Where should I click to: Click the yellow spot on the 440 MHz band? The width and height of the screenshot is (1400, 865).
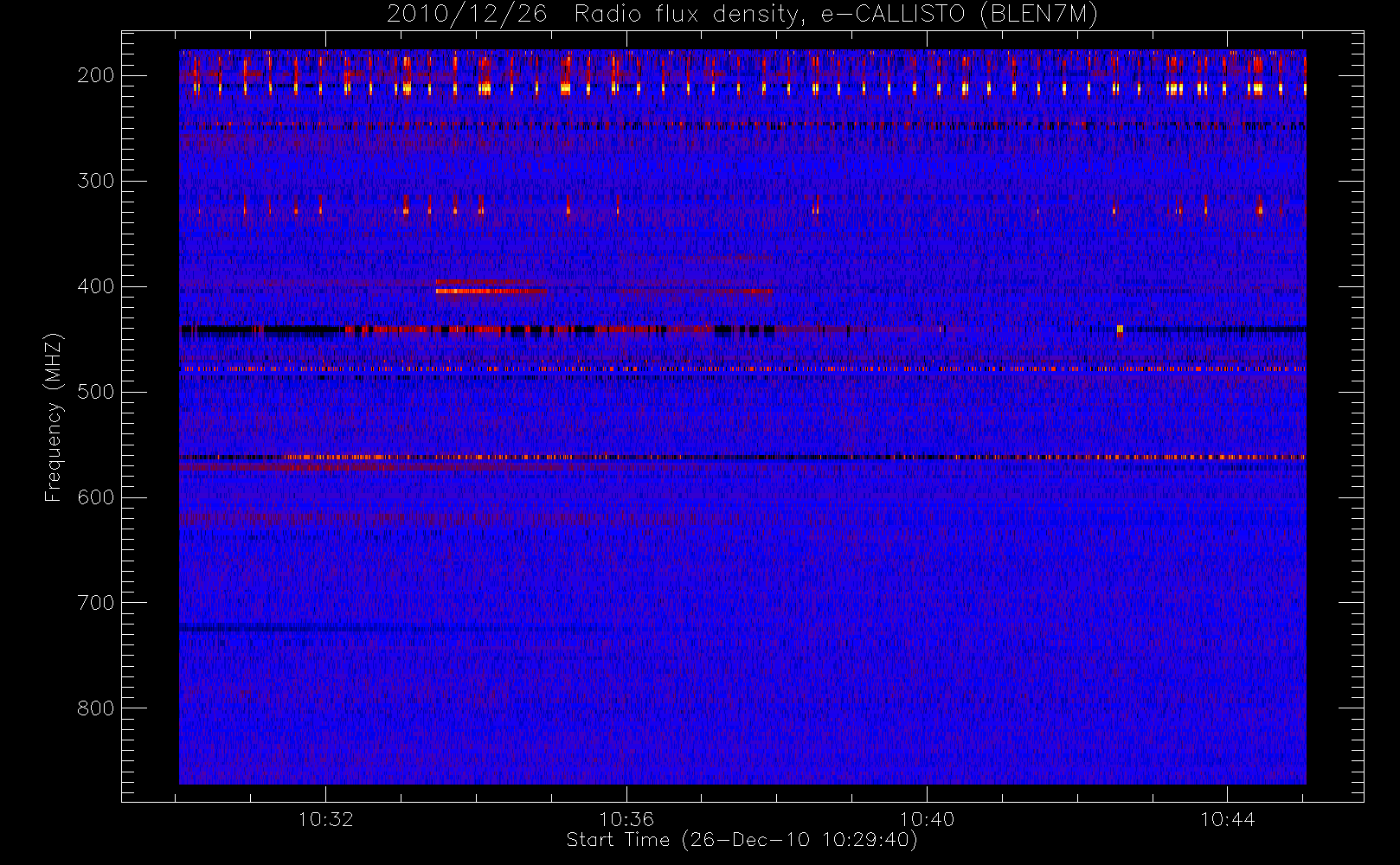pos(1120,329)
